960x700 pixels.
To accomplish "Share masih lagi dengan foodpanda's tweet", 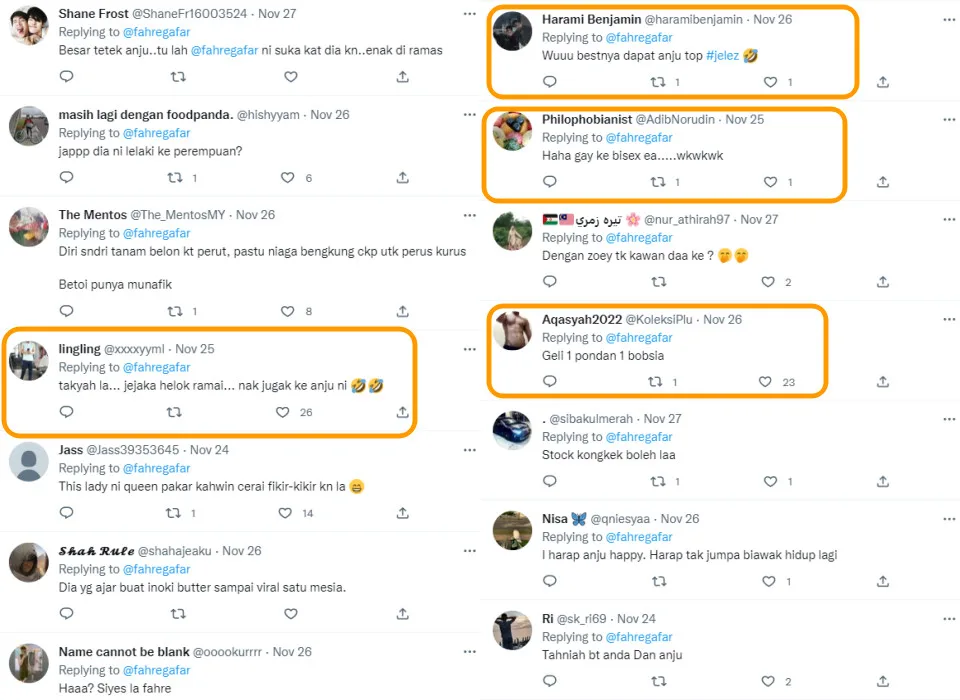I will (402, 177).
